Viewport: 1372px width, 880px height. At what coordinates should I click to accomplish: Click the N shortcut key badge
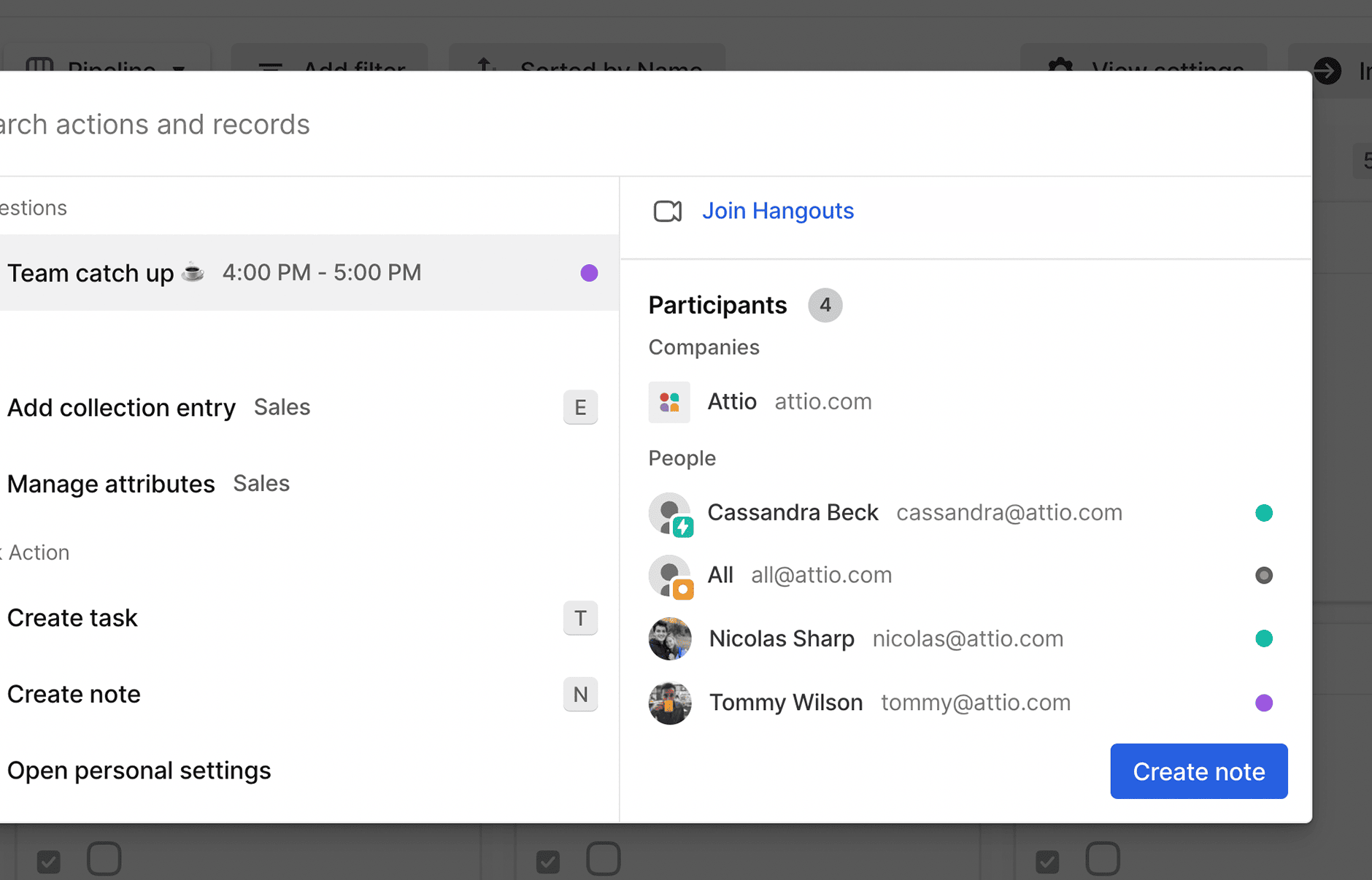tap(580, 694)
